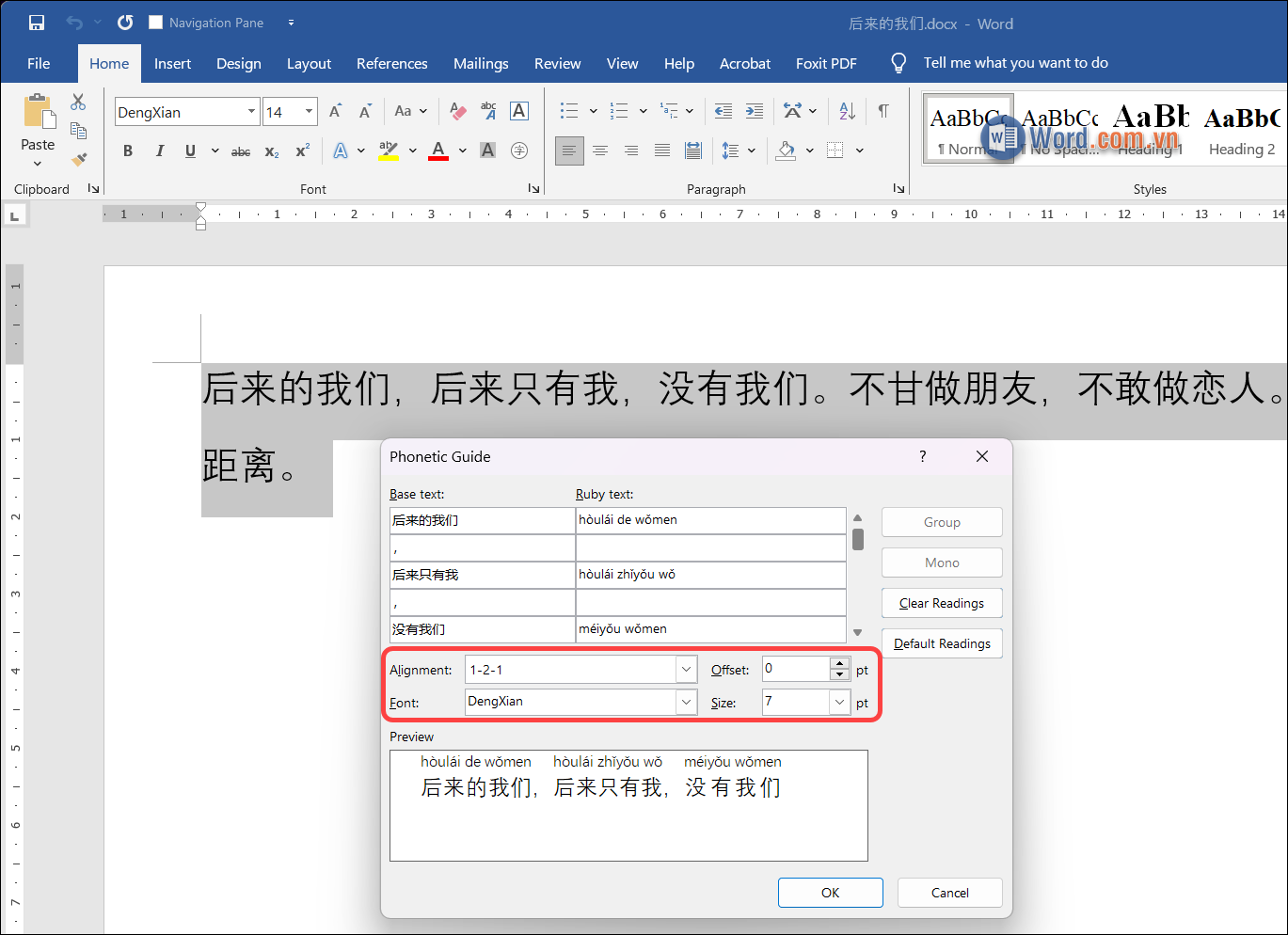Click Text Effects and Typography icon
The width and height of the screenshot is (1288, 935).
click(341, 151)
